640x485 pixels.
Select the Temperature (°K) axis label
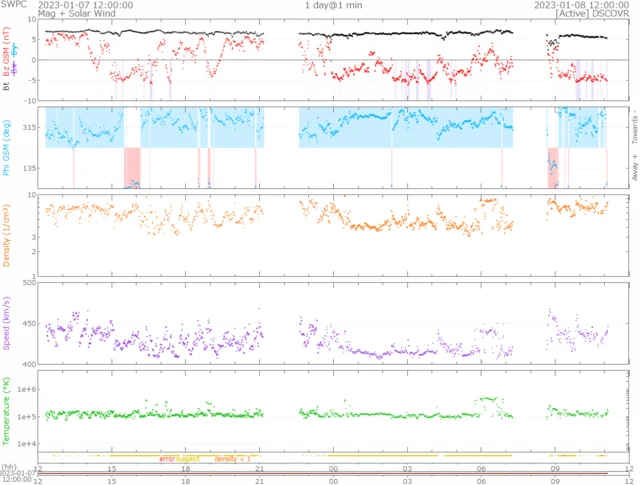point(8,412)
